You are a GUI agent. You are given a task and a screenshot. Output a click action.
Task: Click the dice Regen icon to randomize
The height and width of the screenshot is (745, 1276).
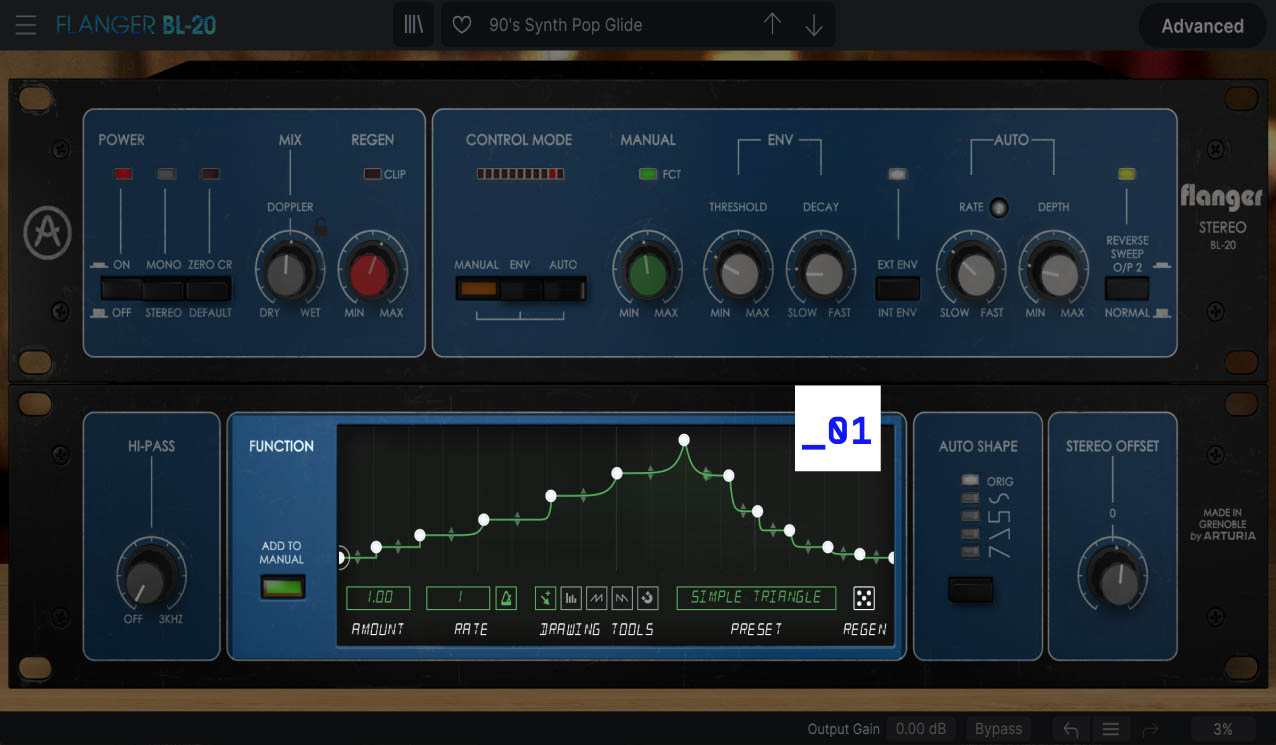[x=863, y=598]
